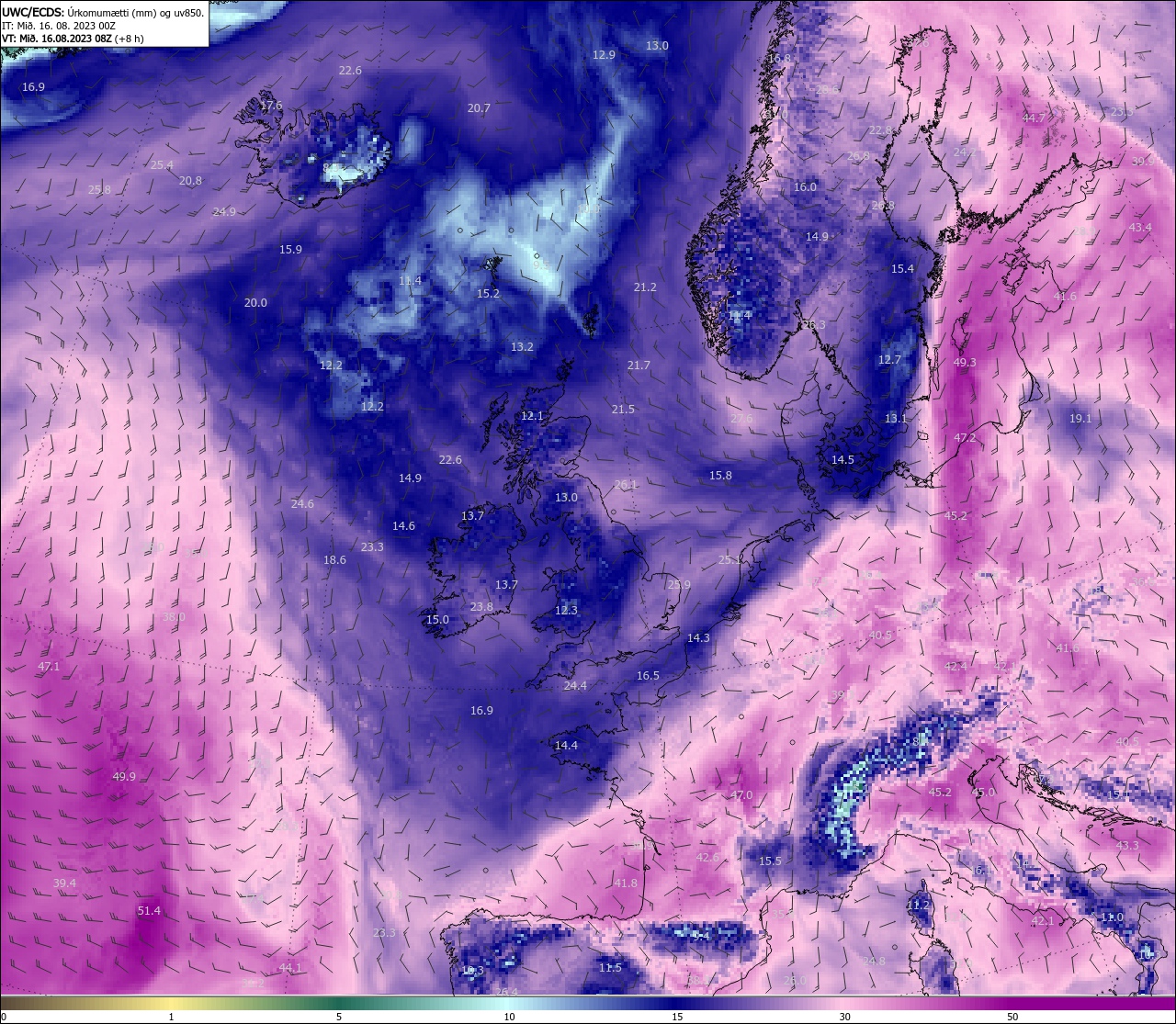Viewport: 1176px width, 1024px height.
Task: Click the 25.4 value west of Iceland
Action: (x=162, y=165)
